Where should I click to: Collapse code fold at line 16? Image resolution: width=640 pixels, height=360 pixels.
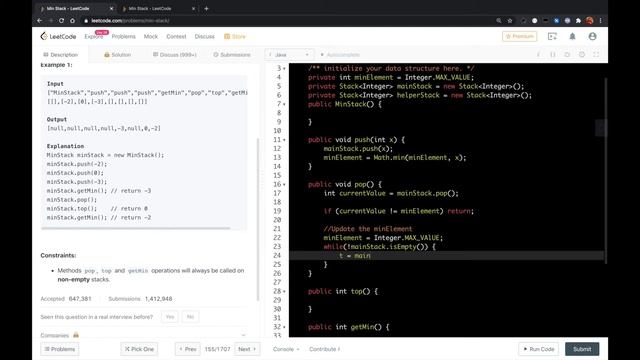284,184
